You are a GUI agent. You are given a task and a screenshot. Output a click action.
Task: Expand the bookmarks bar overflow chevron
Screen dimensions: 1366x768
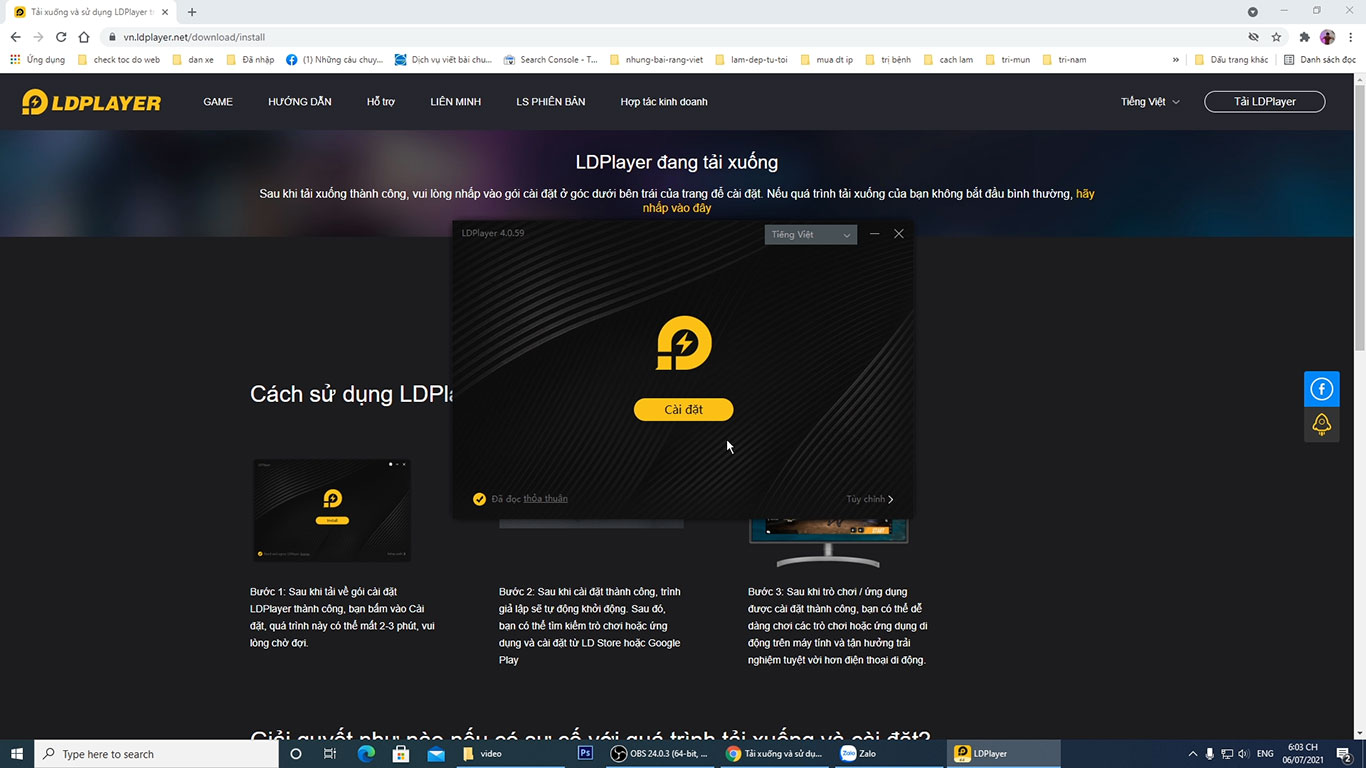click(x=1176, y=60)
